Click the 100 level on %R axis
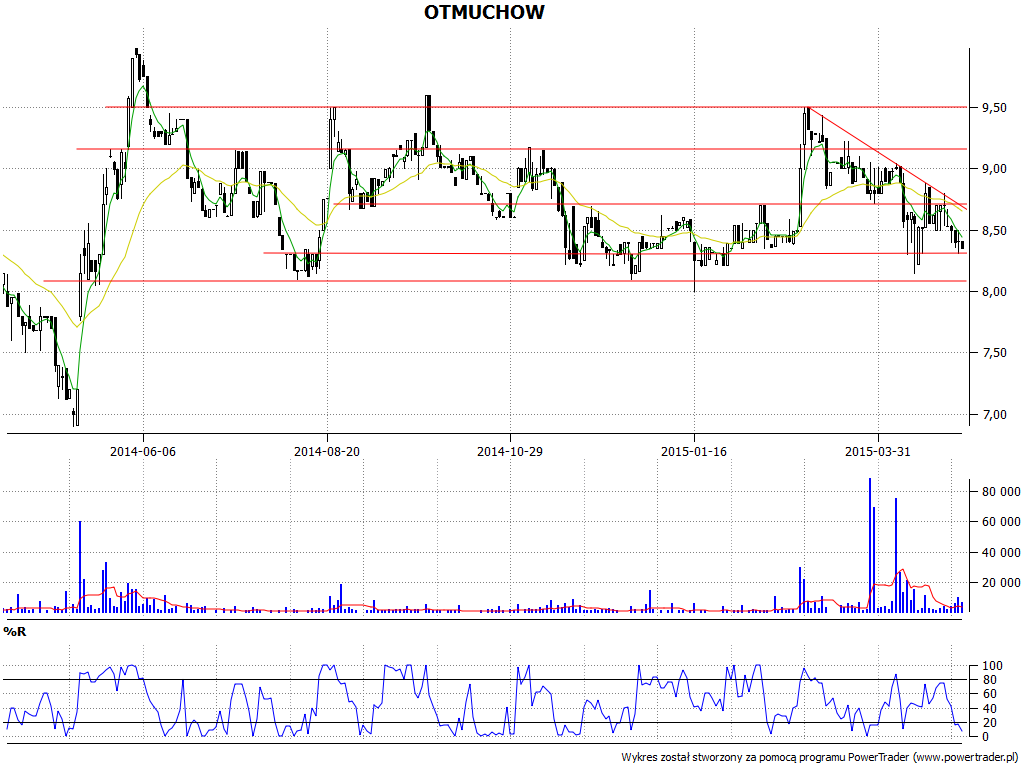This screenshot has width=1024, height=768. [992, 666]
